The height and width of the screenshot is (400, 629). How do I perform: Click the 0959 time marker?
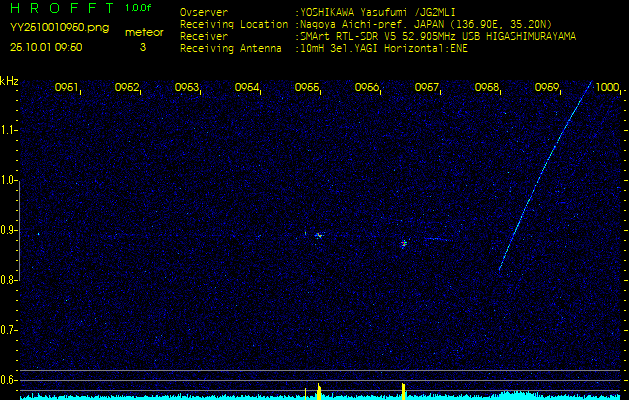[x=546, y=87]
